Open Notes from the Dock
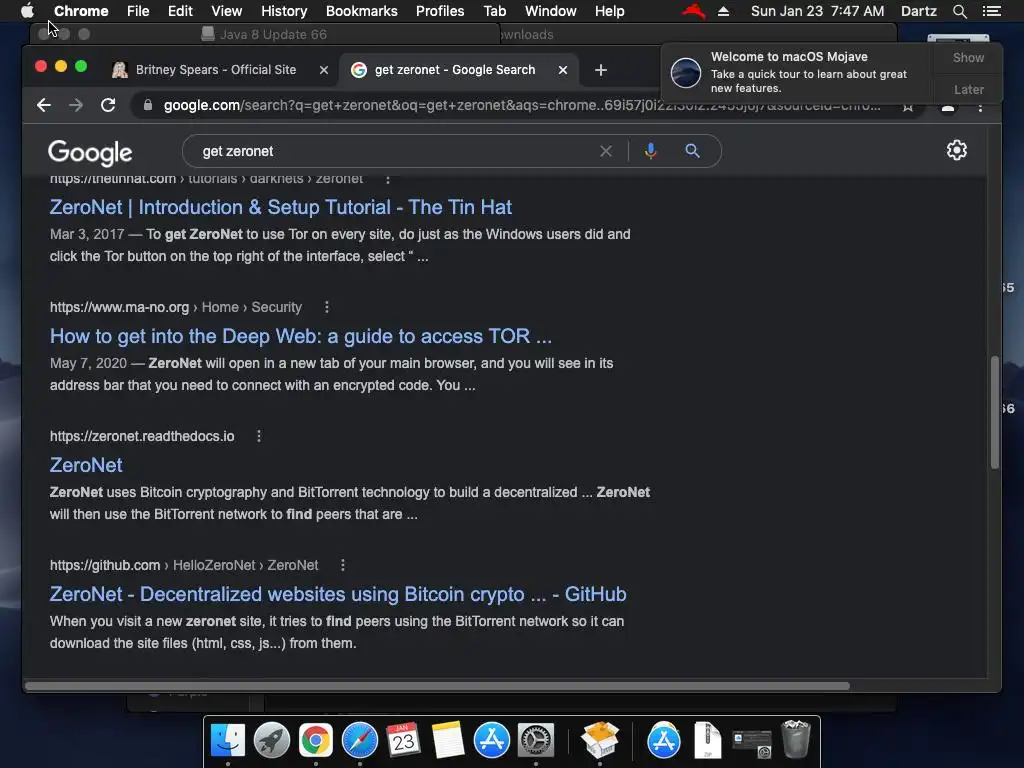 pos(447,740)
